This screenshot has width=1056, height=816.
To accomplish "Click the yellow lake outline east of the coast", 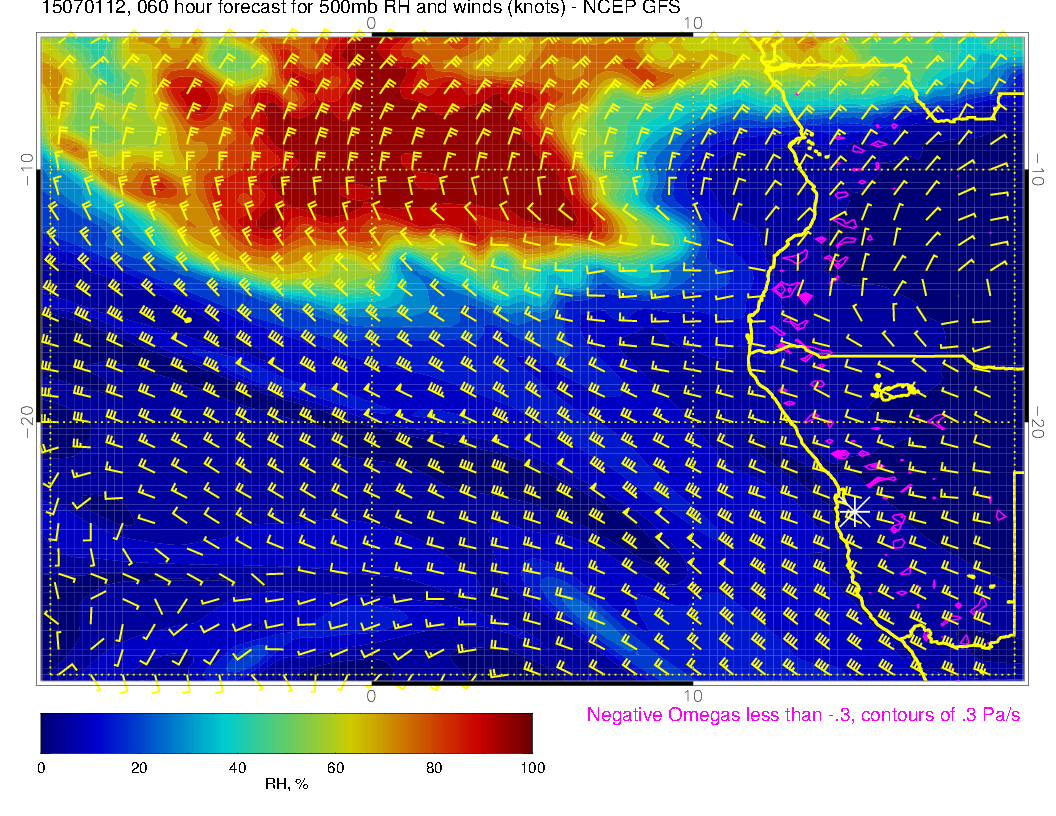I will pyautogui.click(x=895, y=390).
